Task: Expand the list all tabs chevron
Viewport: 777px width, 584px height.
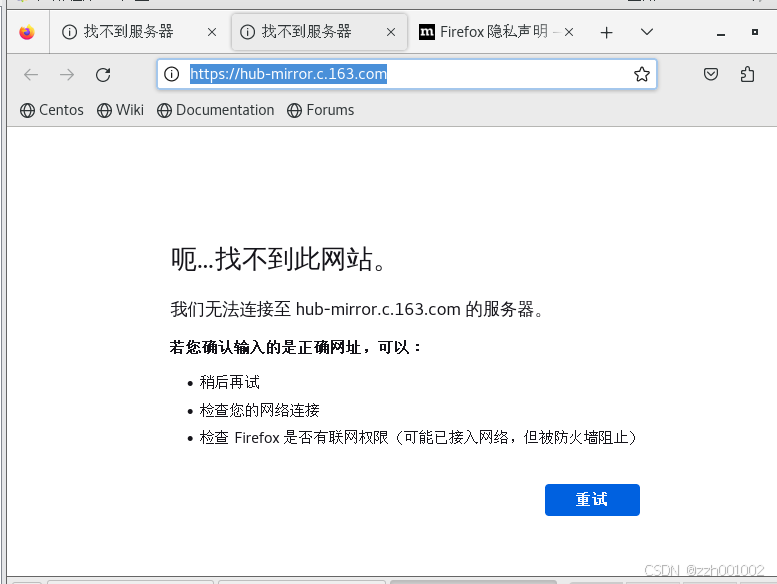Action: click(x=647, y=32)
